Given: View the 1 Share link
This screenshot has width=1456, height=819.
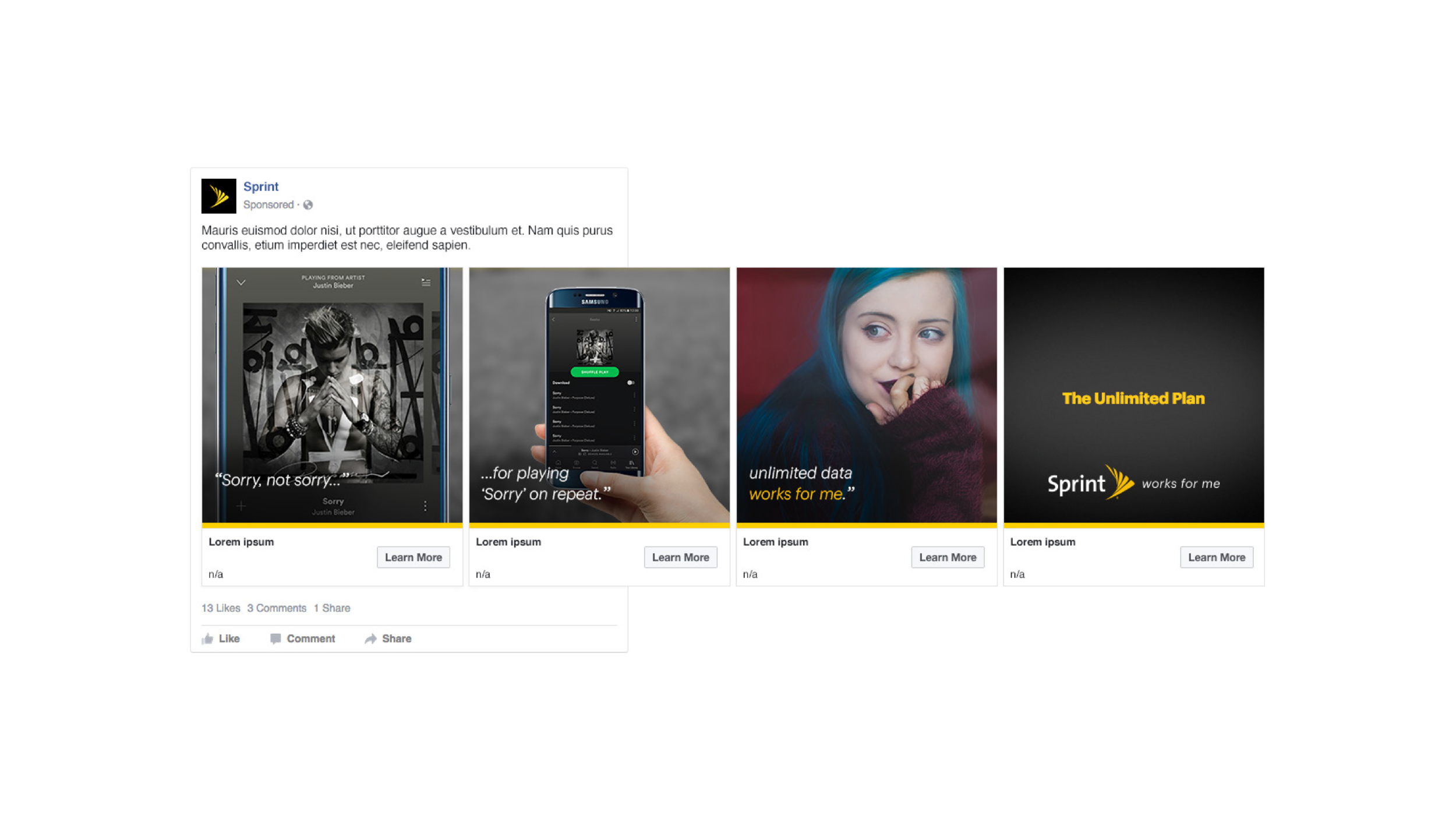Looking at the screenshot, I should coord(332,608).
